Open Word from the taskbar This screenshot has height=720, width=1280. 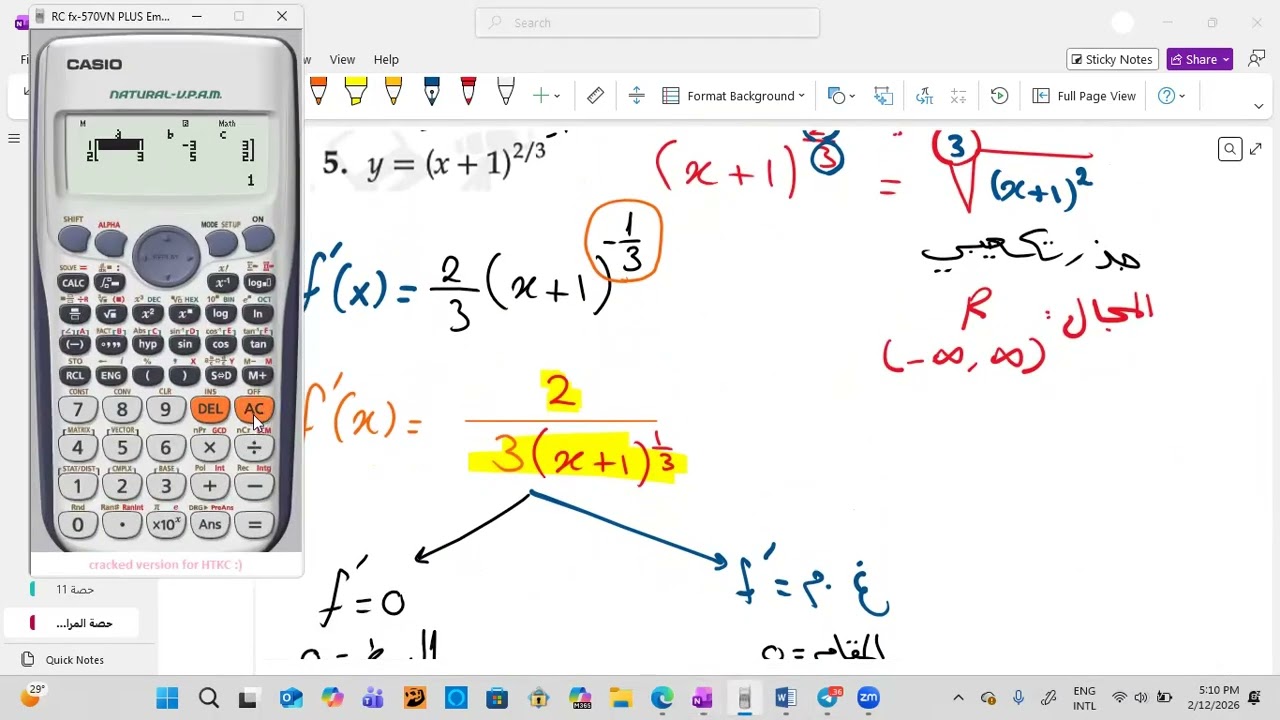point(785,698)
